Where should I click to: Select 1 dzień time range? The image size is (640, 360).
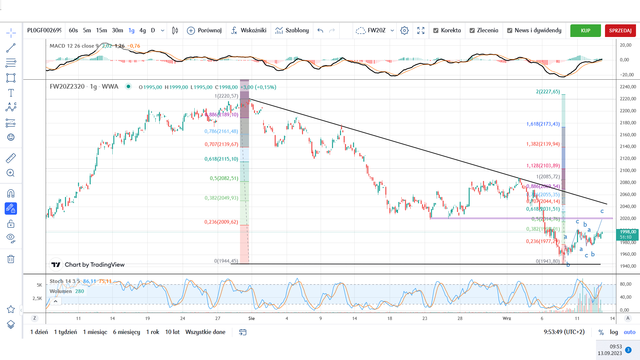click(x=39, y=332)
